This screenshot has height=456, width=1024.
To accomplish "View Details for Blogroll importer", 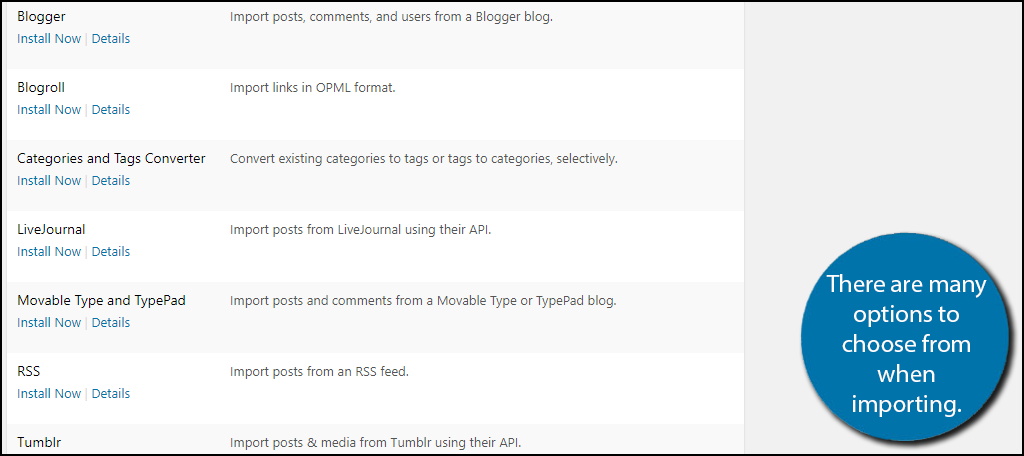I will point(110,110).
